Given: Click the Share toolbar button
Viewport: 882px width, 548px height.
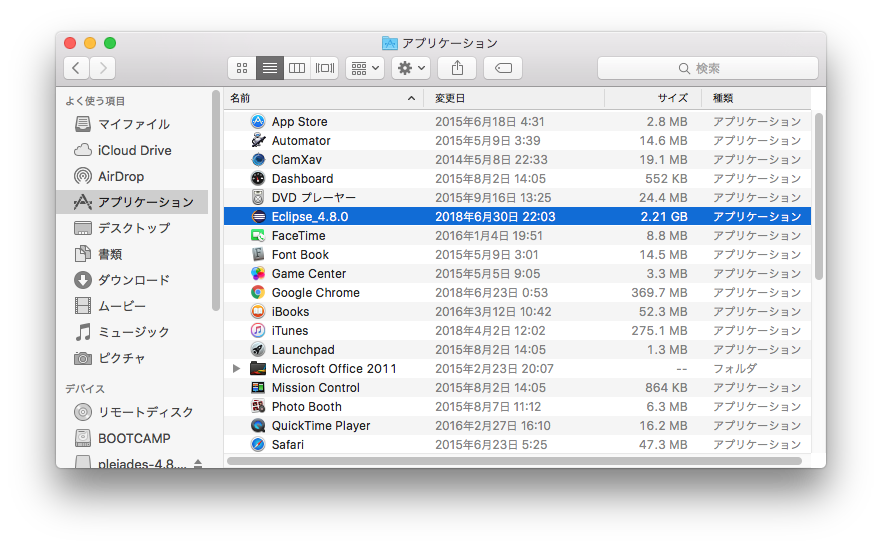Looking at the screenshot, I should (457, 68).
